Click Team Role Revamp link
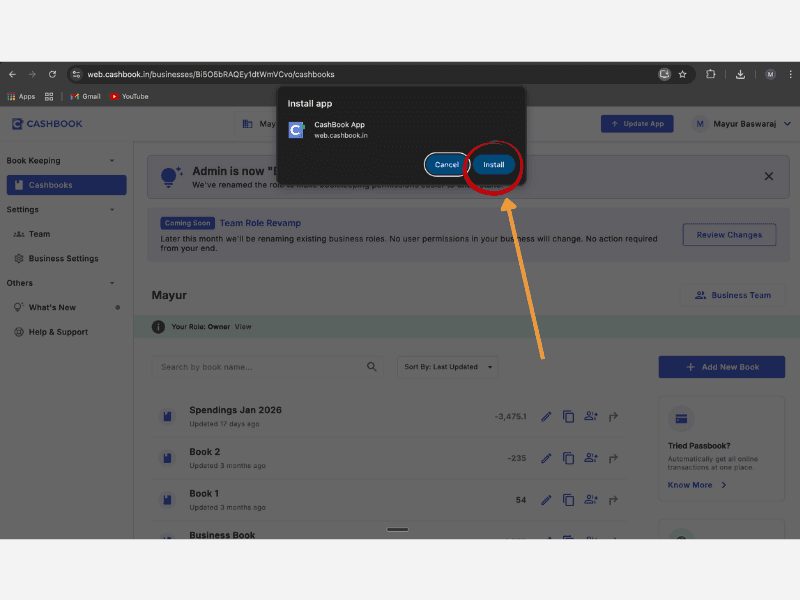The width and height of the screenshot is (800, 600). [x=260, y=223]
